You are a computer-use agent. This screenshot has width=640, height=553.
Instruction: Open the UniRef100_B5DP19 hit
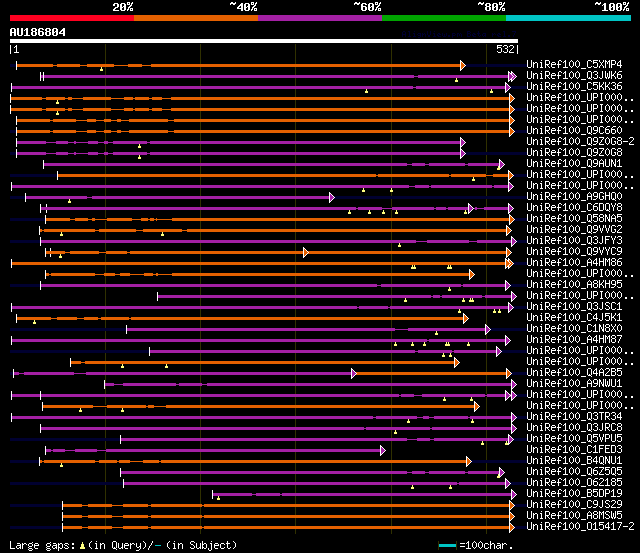coord(574,494)
